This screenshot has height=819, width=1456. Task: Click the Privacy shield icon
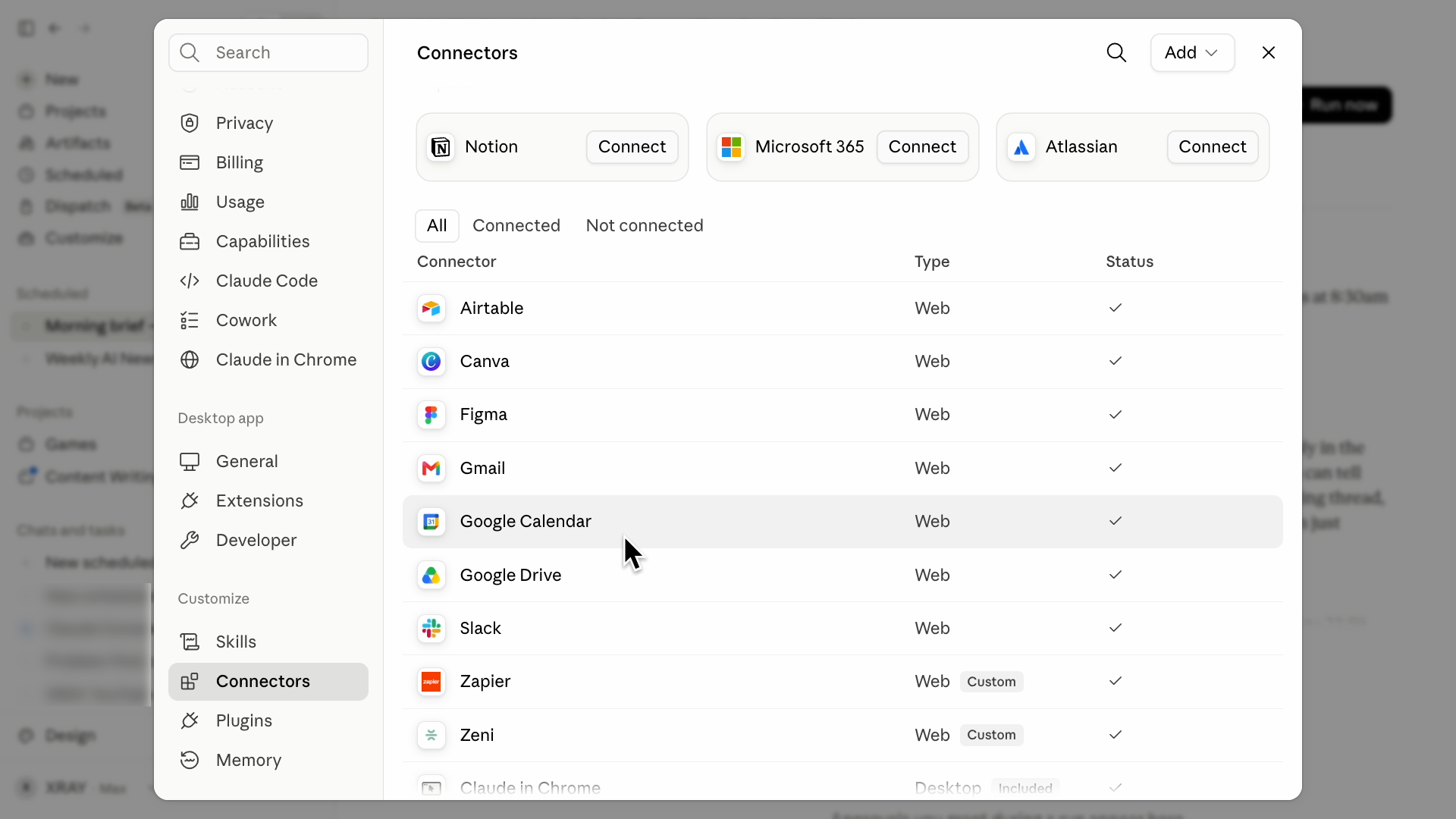click(190, 123)
